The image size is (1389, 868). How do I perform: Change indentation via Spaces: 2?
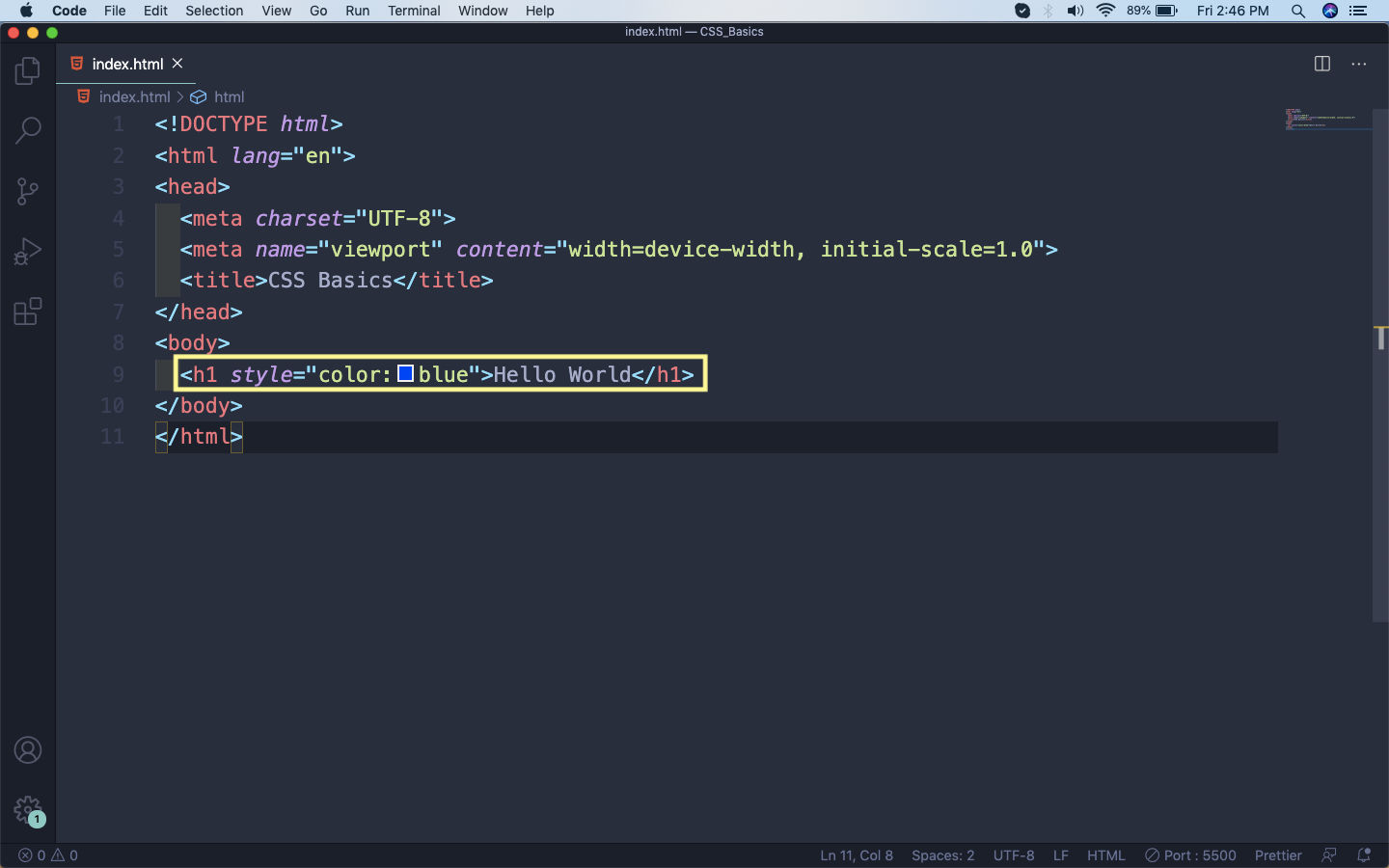tap(942, 855)
